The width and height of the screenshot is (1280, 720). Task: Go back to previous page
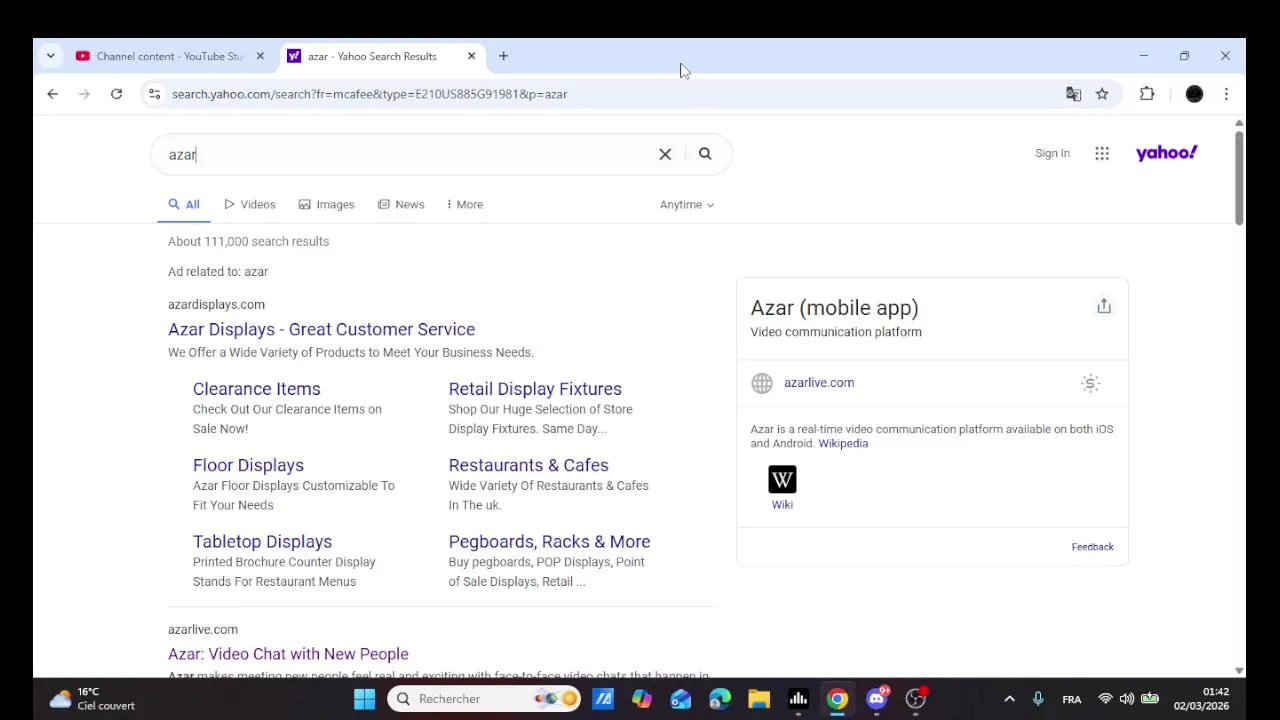[53, 94]
